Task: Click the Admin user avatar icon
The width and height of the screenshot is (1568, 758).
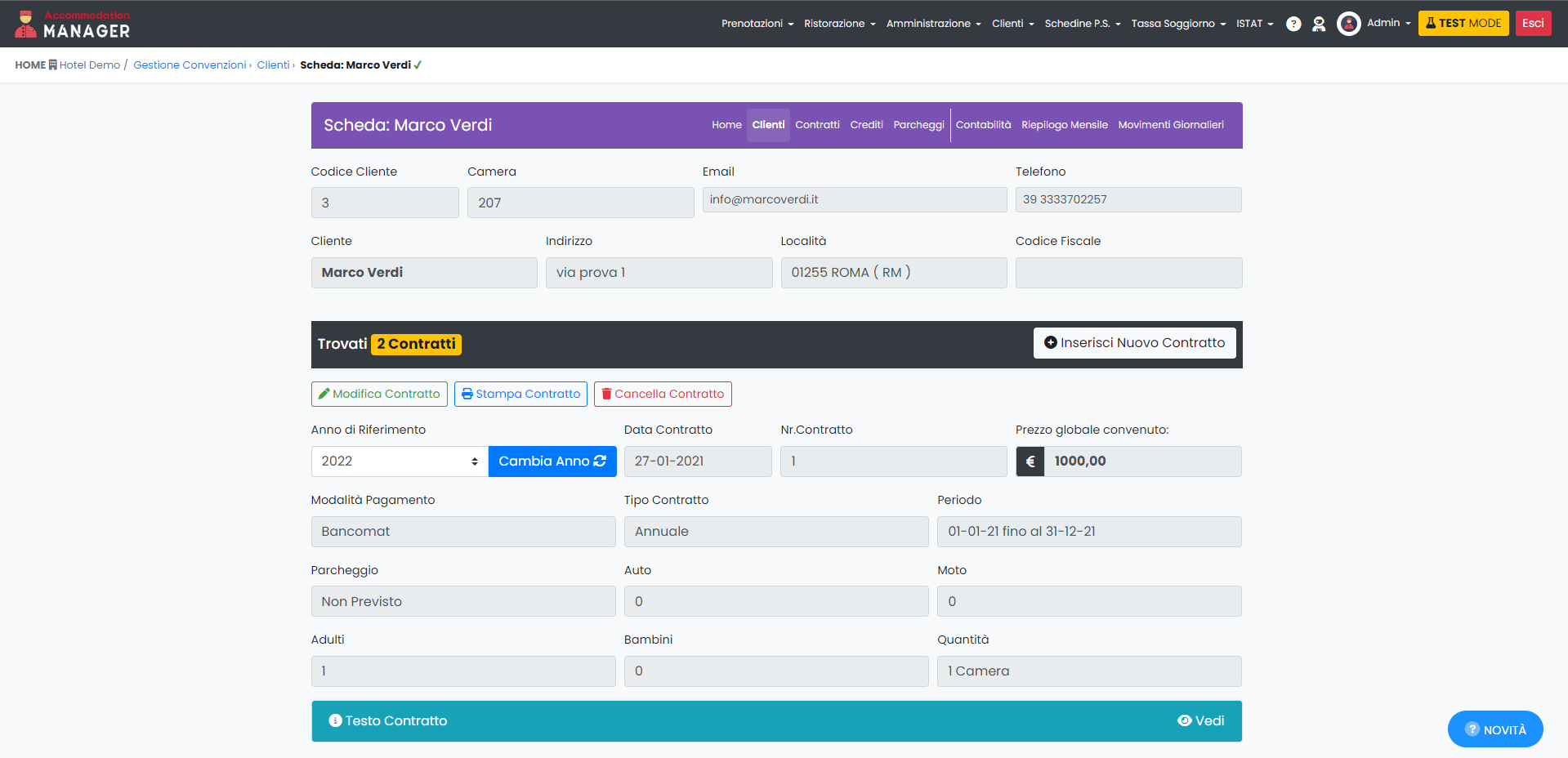Action: (1348, 24)
